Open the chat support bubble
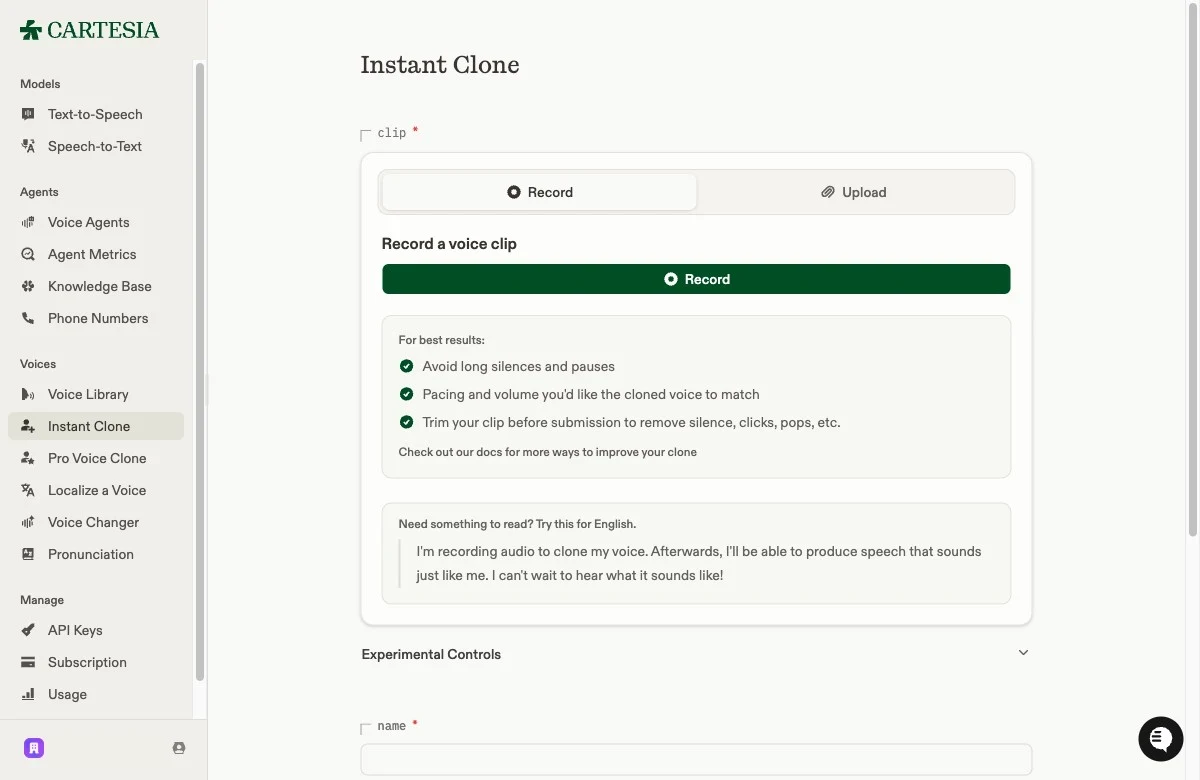Screen dimensions: 1200x780 click(1161, 739)
